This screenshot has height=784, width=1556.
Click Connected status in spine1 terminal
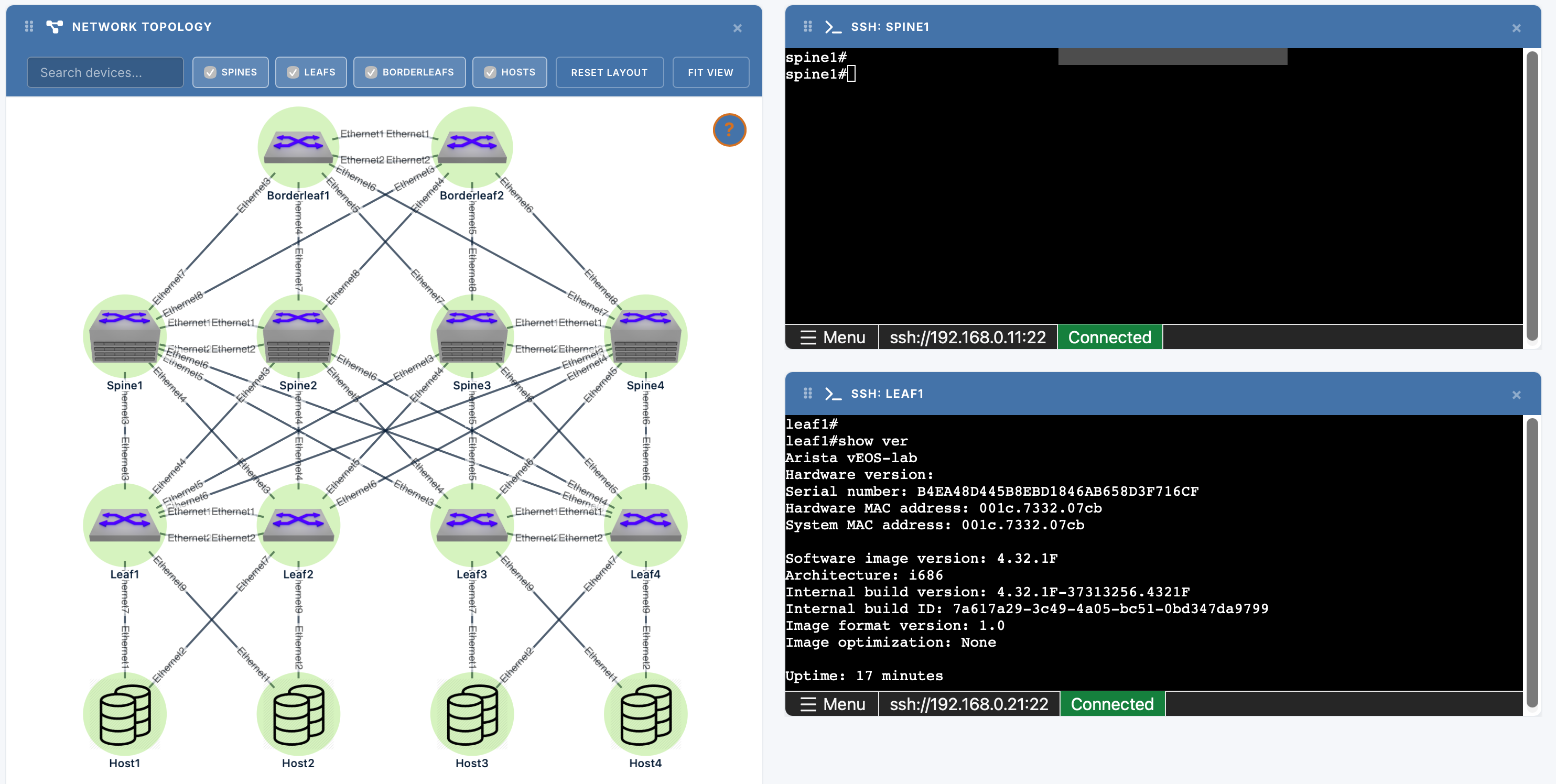pos(1110,337)
